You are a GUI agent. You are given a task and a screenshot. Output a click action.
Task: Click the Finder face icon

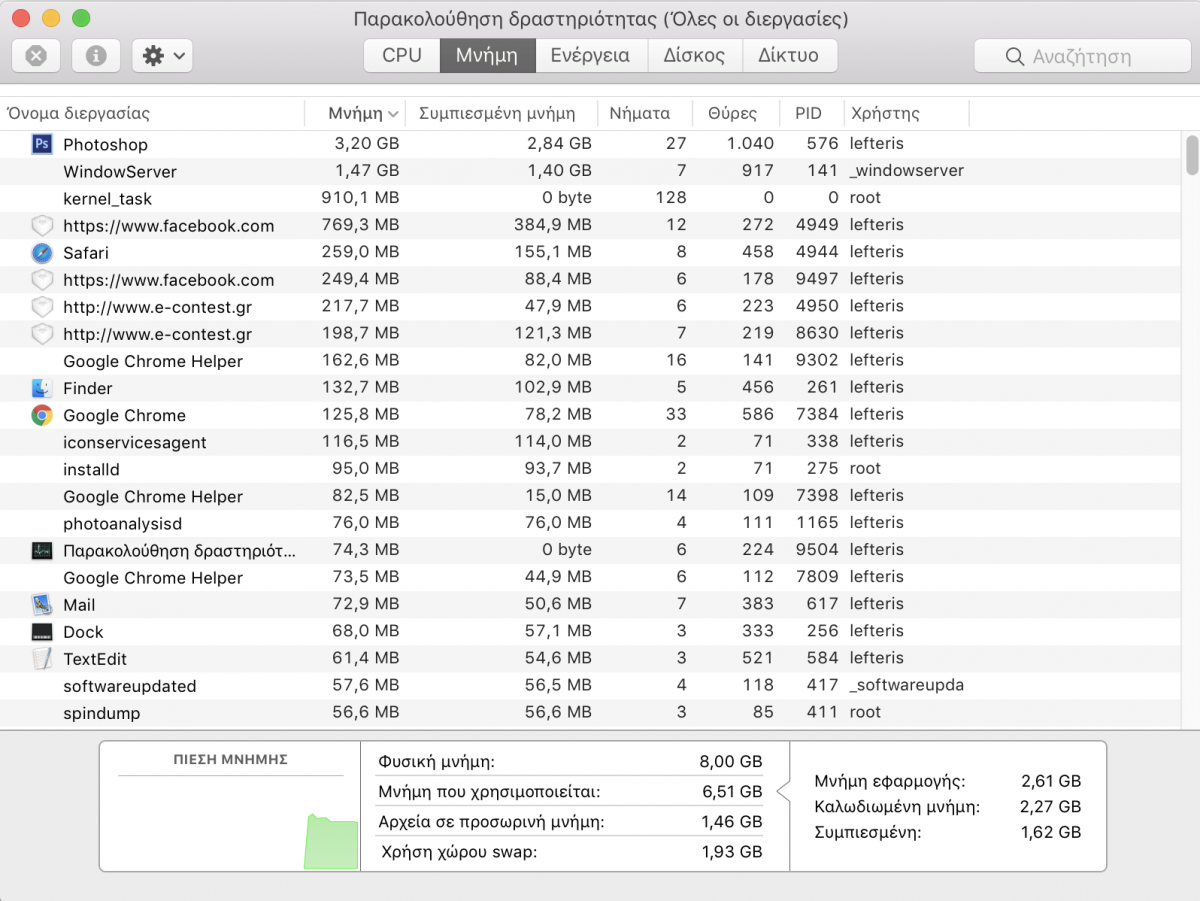pyautogui.click(x=42, y=388)
